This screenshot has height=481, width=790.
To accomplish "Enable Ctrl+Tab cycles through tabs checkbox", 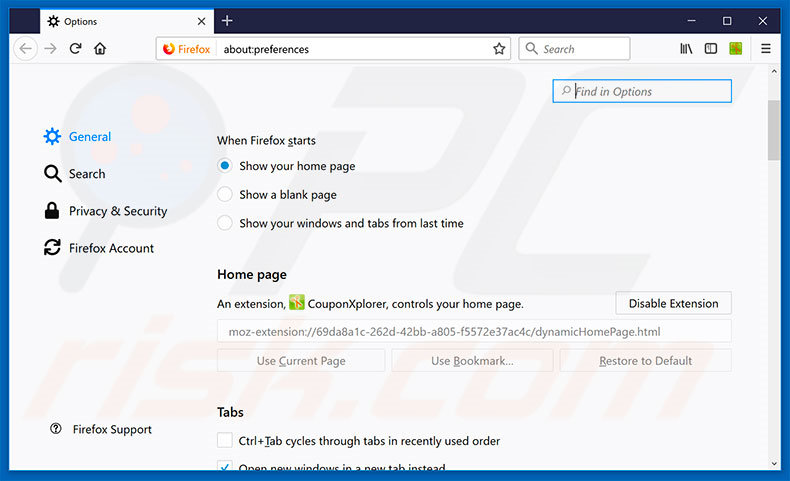I will coord(225,440).
